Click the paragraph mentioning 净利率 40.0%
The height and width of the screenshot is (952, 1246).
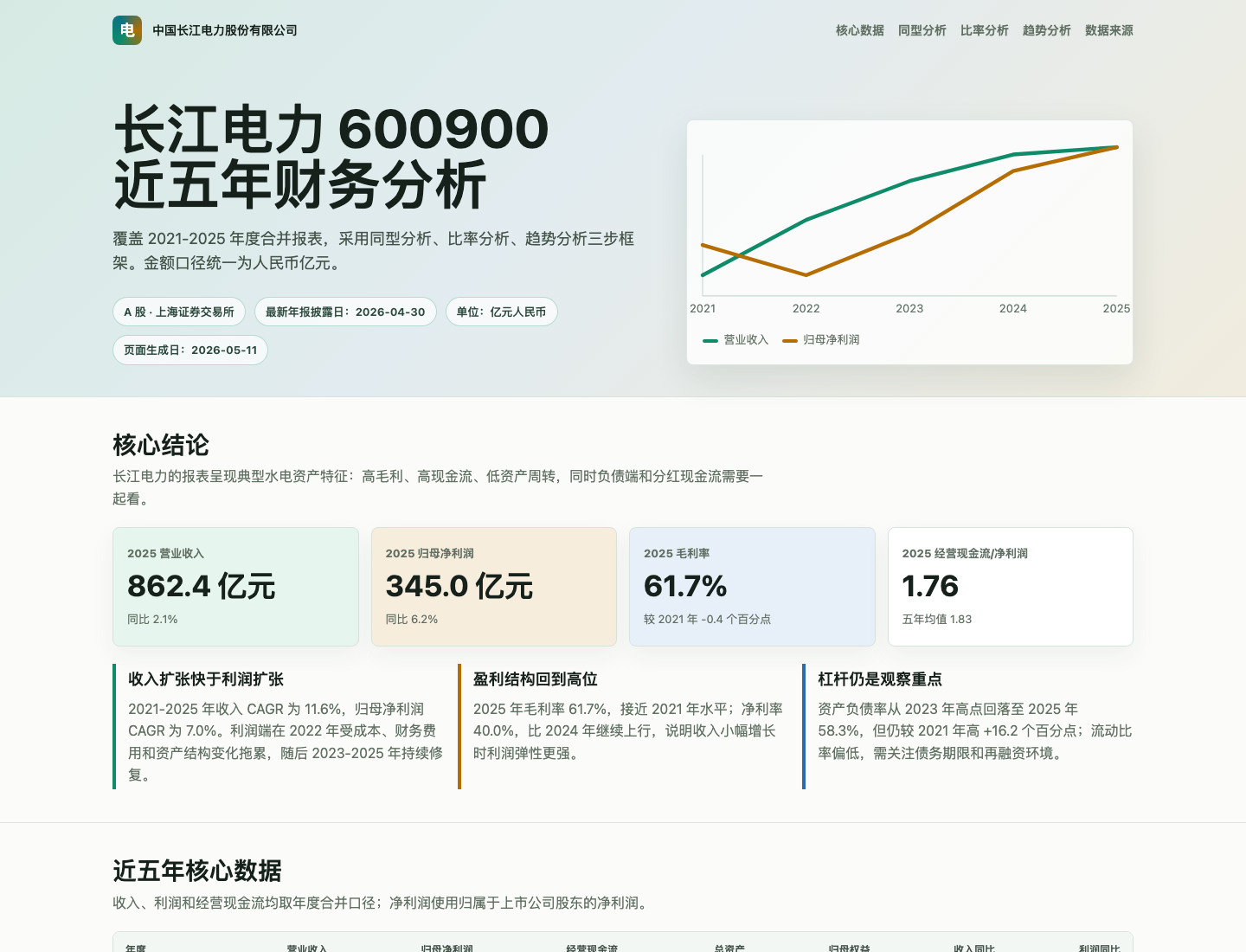628,731
